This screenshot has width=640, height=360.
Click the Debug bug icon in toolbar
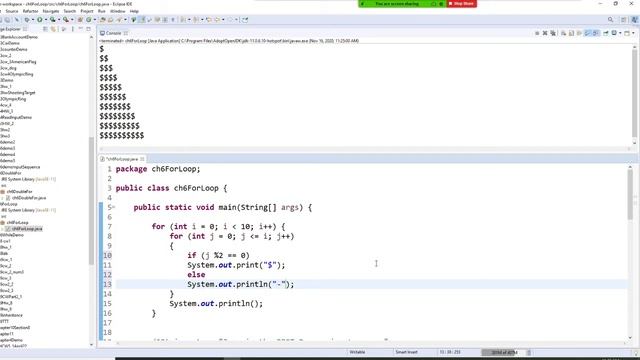(x=27, y=20)
